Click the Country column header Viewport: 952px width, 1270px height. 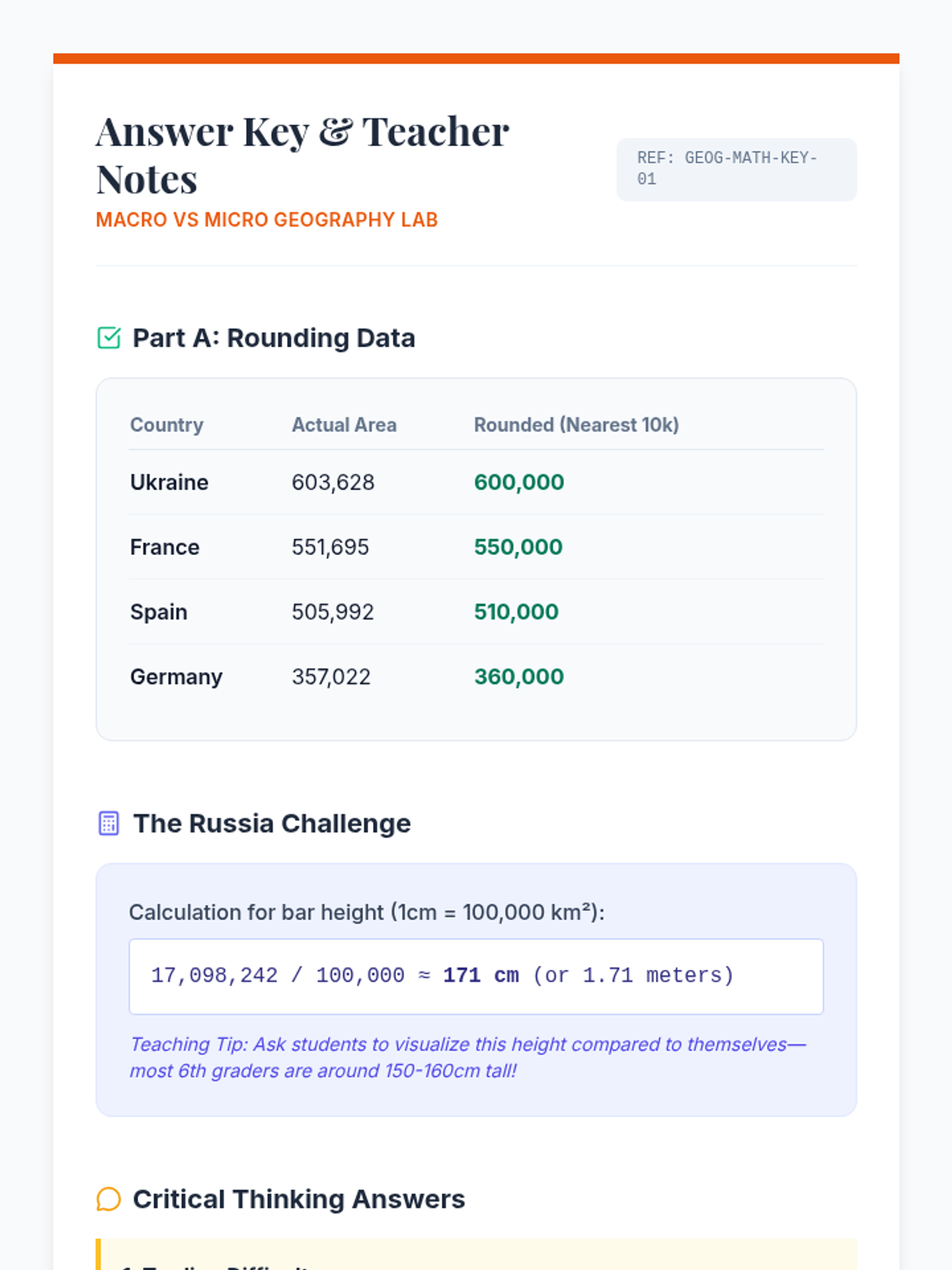(167, 425)
